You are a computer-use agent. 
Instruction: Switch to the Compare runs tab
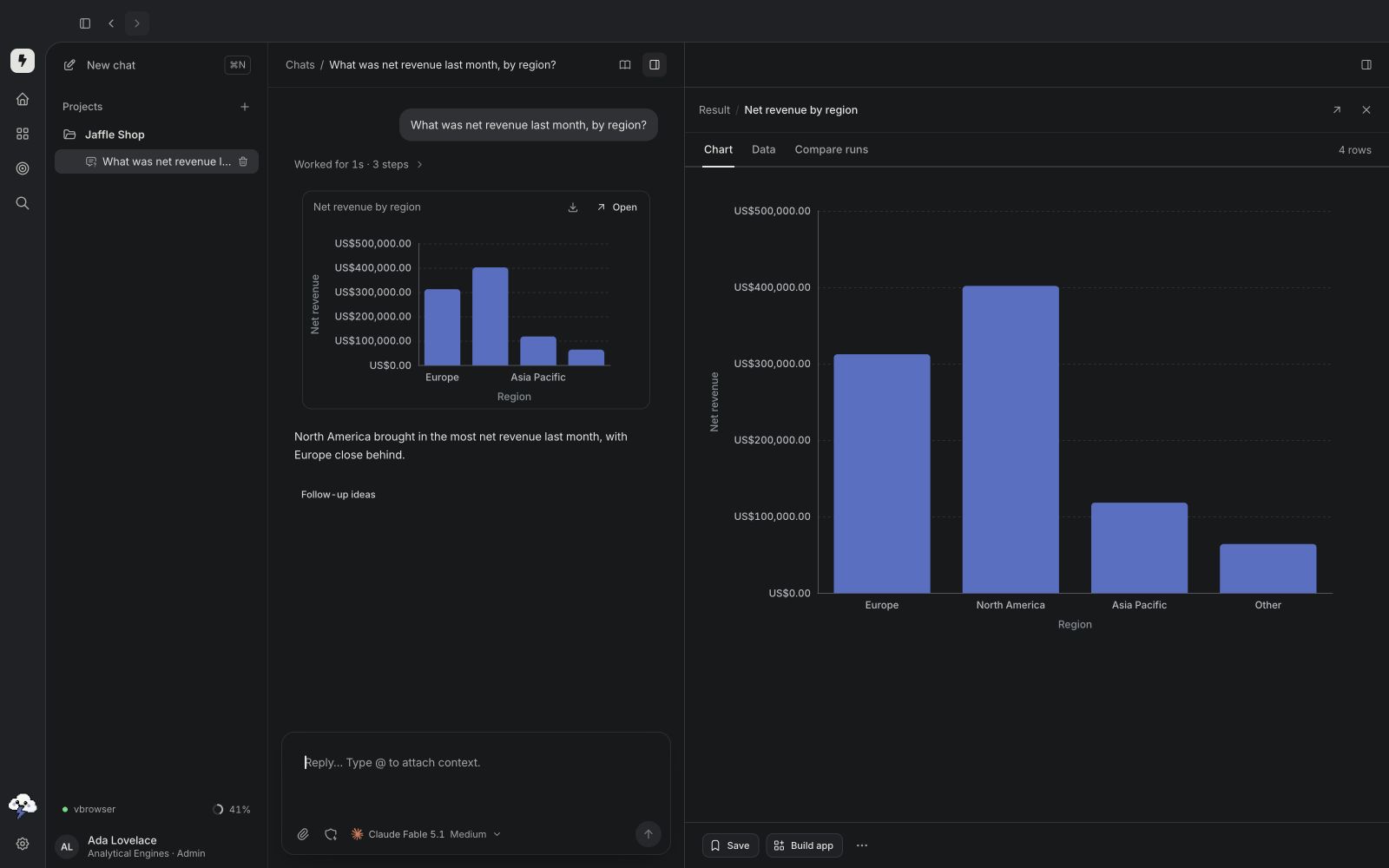pyautogui.click(x=832, y=149)
